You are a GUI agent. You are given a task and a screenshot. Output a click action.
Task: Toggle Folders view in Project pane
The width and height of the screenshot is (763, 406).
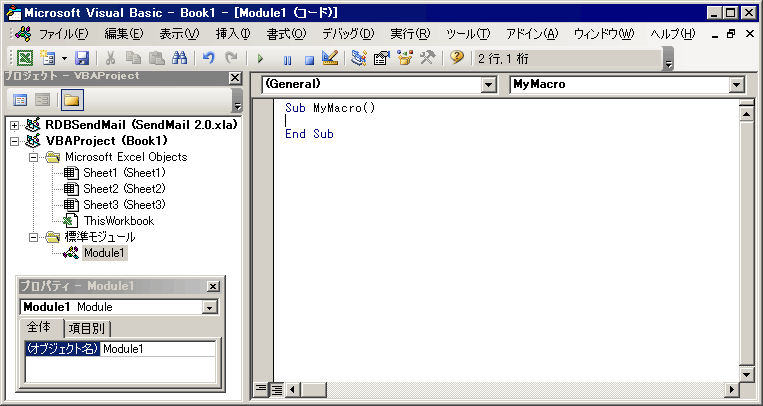point(72,100)
